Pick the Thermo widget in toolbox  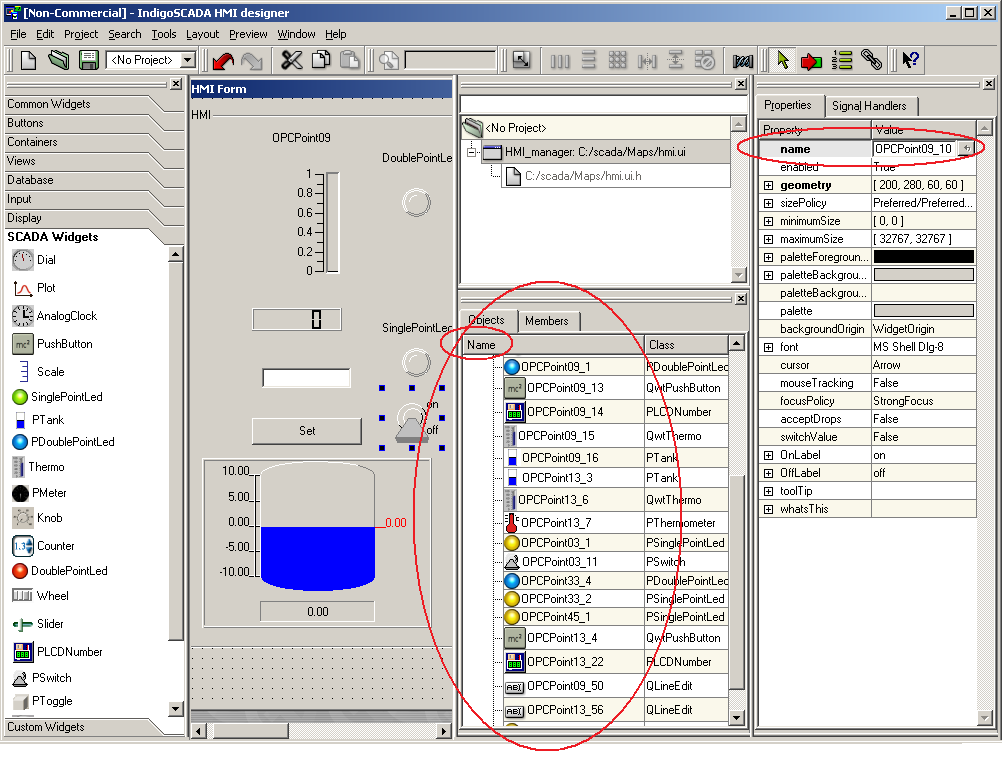(39, 467)
